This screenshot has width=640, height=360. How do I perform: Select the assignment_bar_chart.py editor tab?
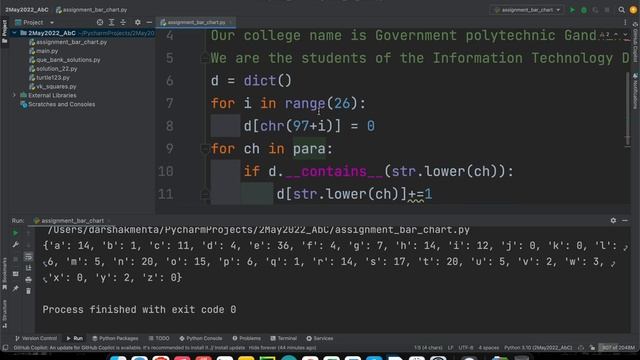pyautogui.click(x=196, y=22)
